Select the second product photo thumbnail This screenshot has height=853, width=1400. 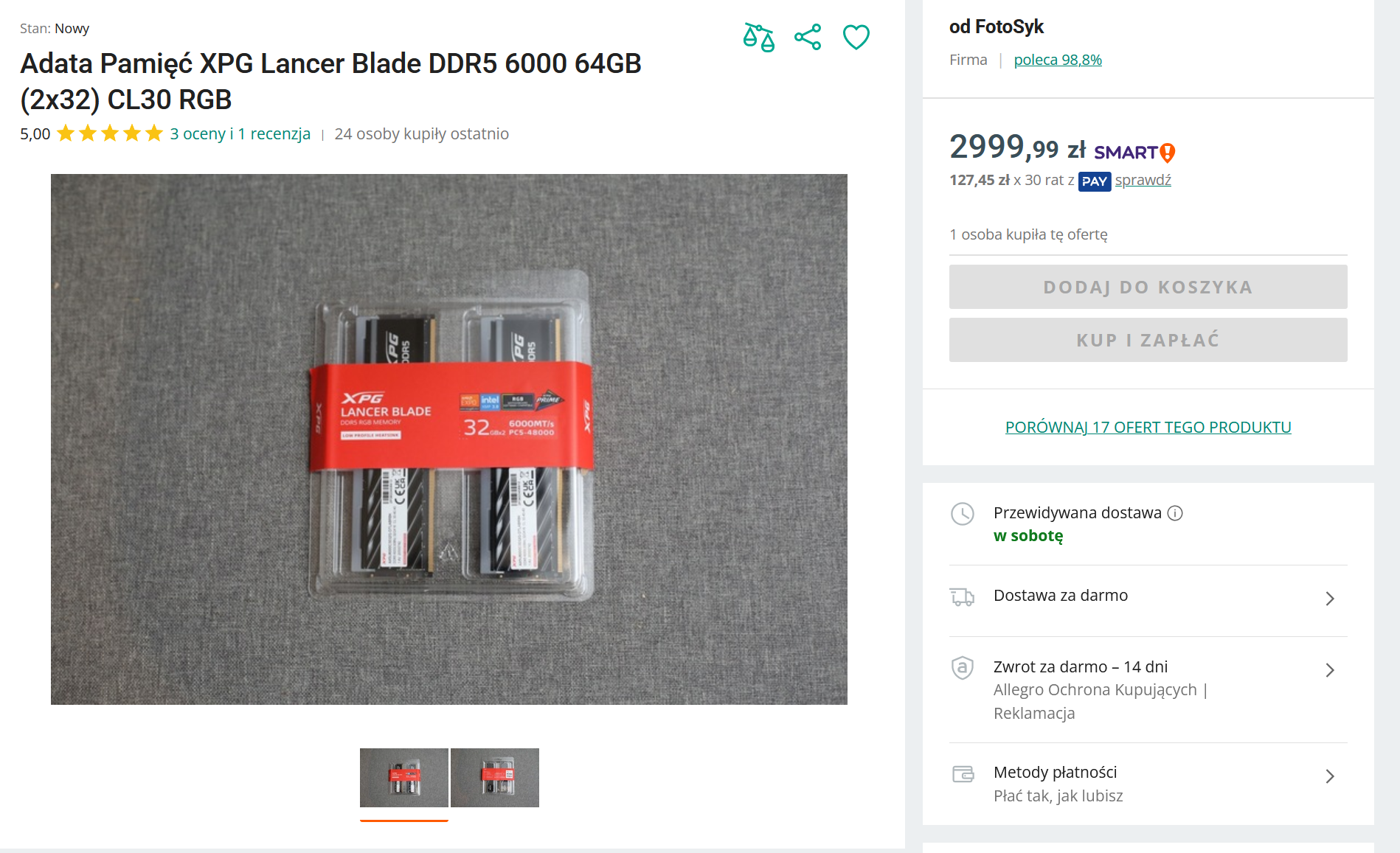pos(495,778)
